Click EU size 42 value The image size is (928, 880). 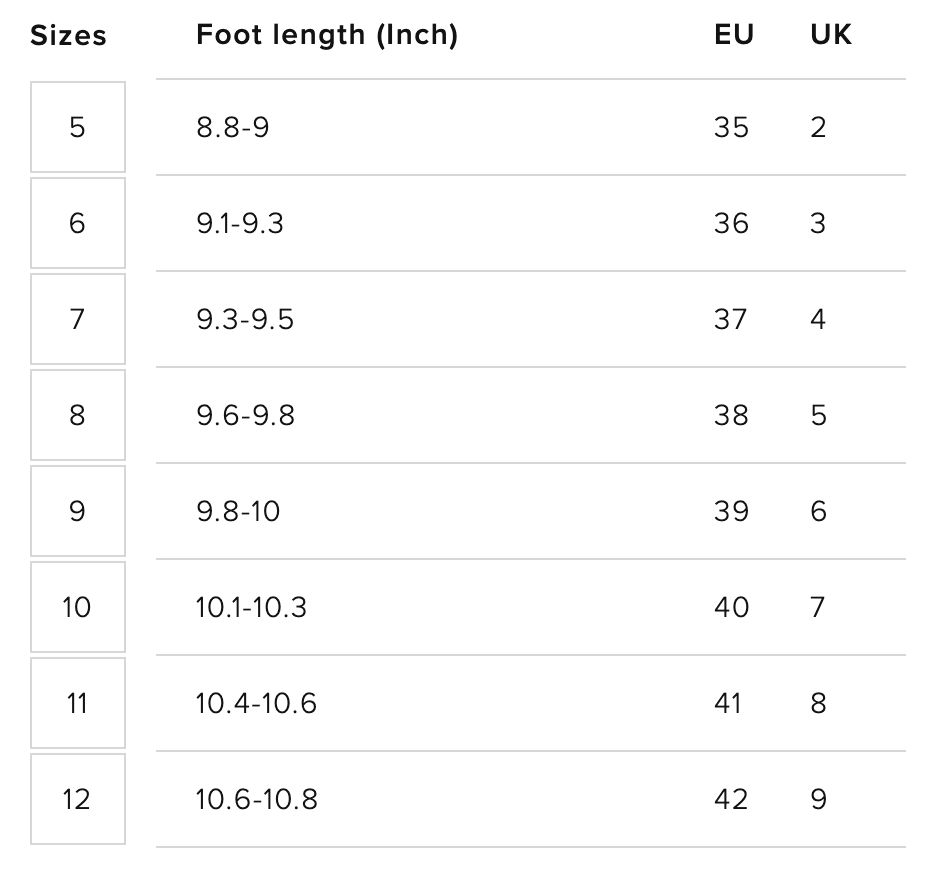(731, 799)
